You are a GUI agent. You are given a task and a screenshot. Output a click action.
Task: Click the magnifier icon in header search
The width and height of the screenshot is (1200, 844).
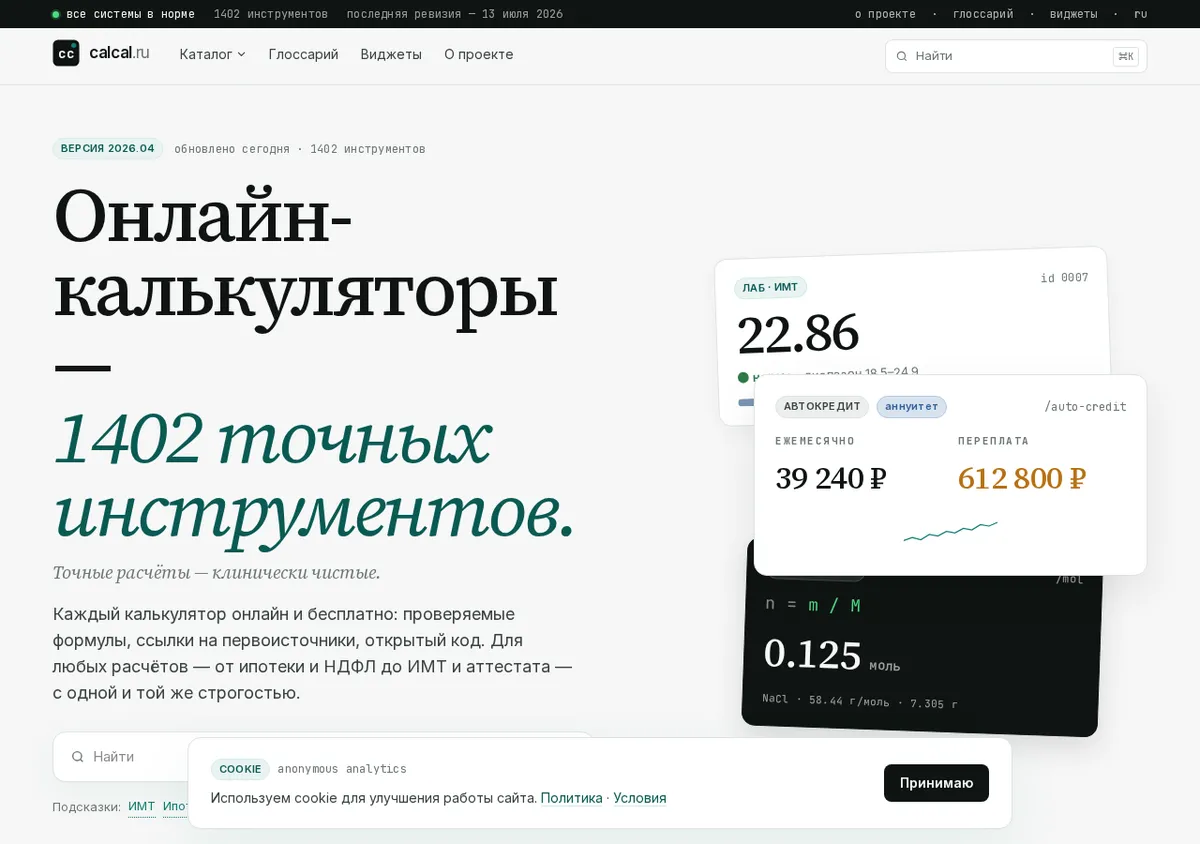click(902, 57)
